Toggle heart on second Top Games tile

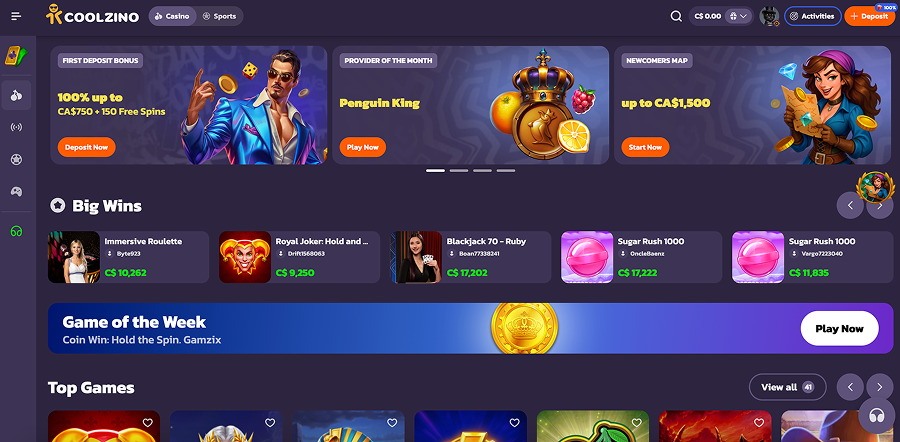tap(270, 423)
